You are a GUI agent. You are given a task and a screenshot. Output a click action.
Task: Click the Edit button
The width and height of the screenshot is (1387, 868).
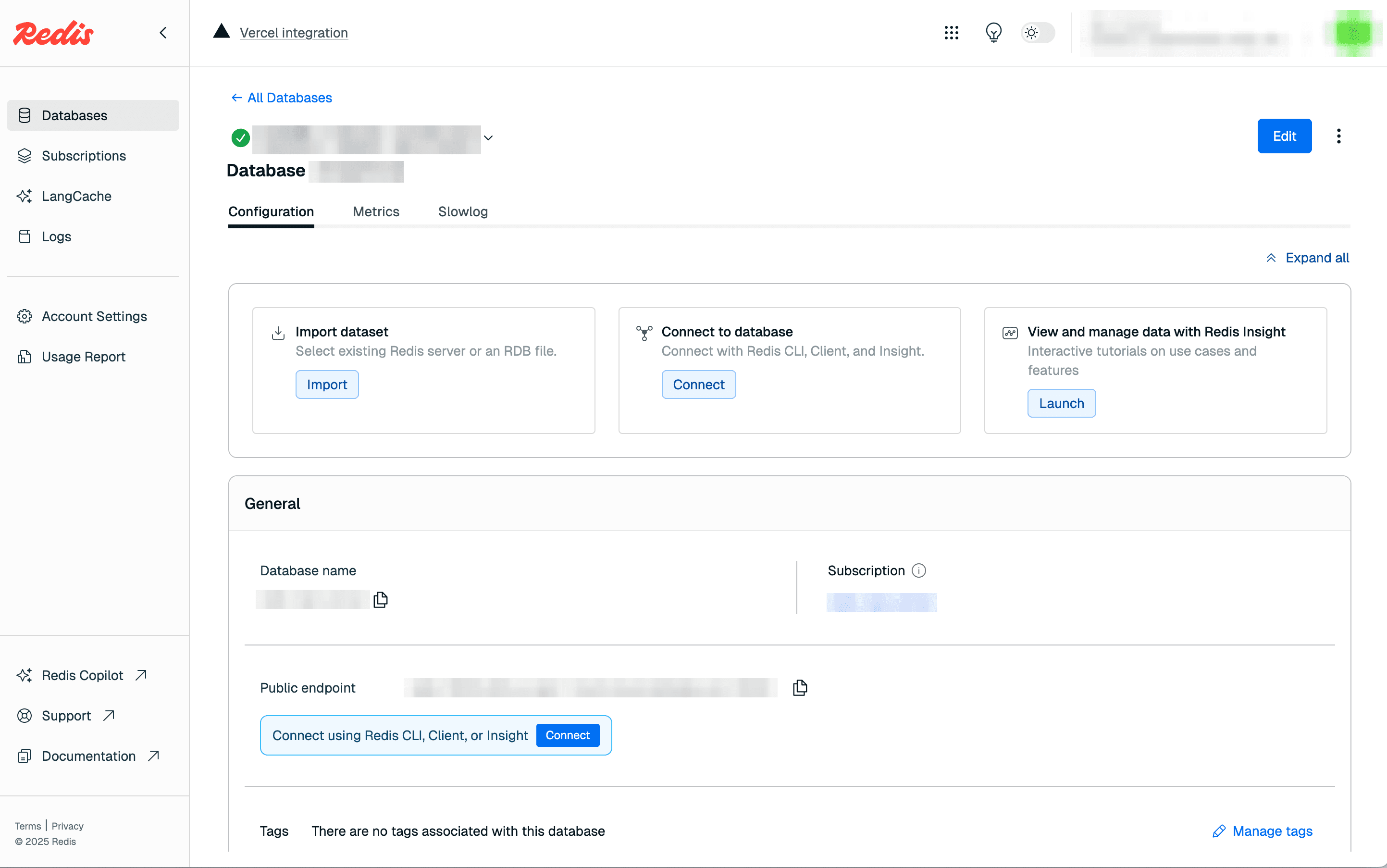pos(1284,136)
